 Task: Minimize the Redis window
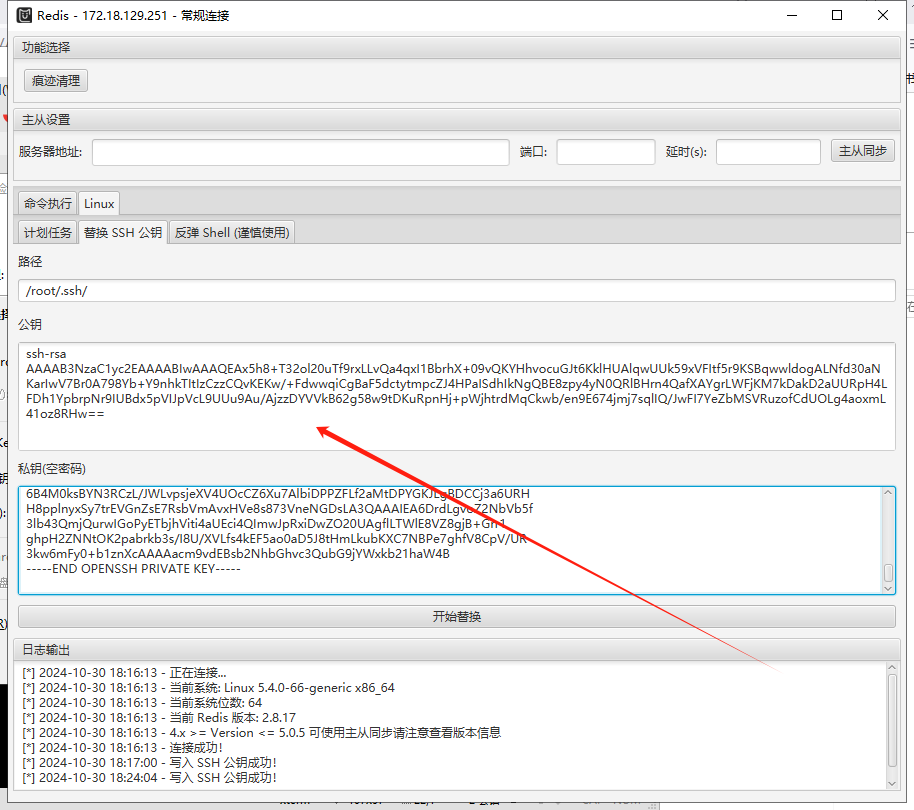tap(792, 15)
